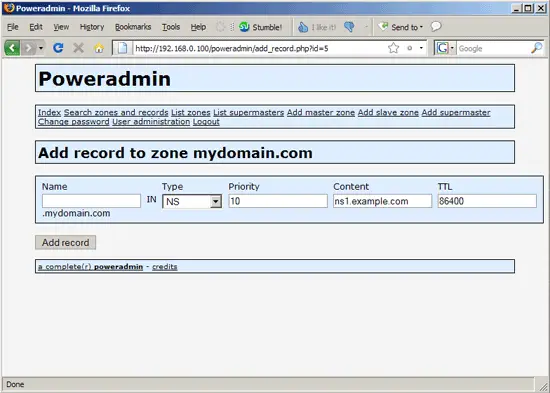This screenshot has height=393, width=550.
Task: Click the Add supermaster link
Action: pyautogui.click(x=456, y=113)
